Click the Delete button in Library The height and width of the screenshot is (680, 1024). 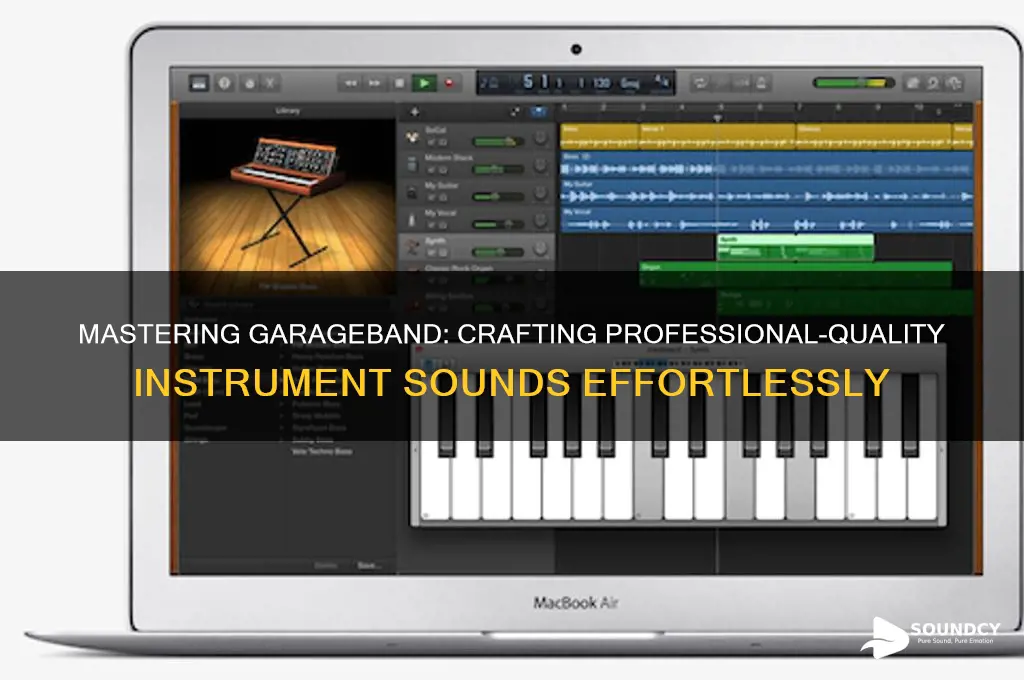tap(325, 565)
